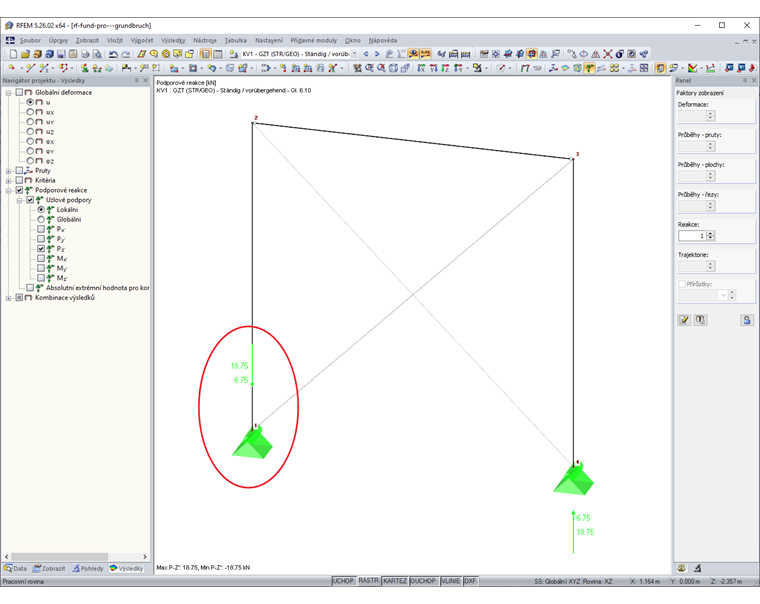Screen dimensions: 760x604
Task: Toggle the KARTEZ status bar button
Action: [395, 581]
